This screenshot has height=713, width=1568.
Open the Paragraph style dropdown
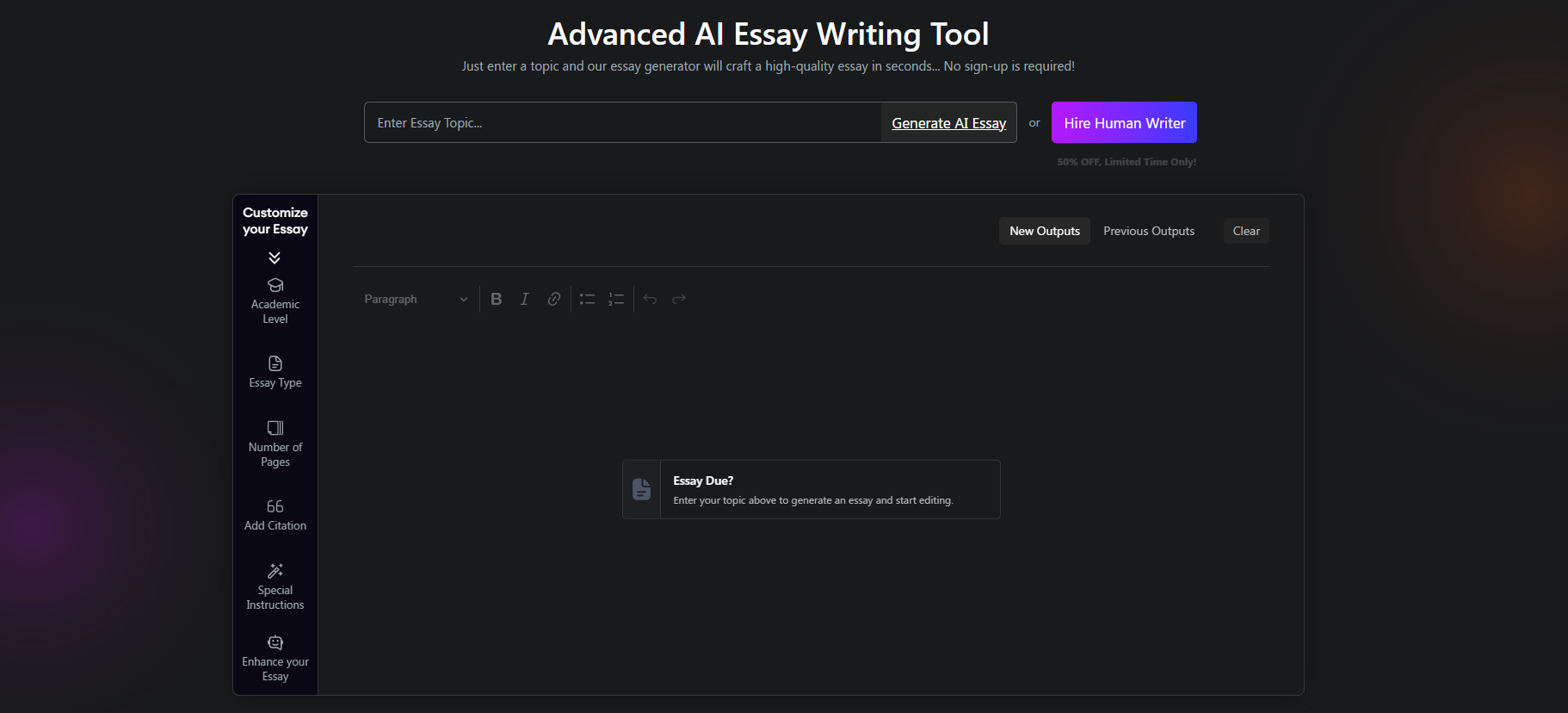[416, 299]
